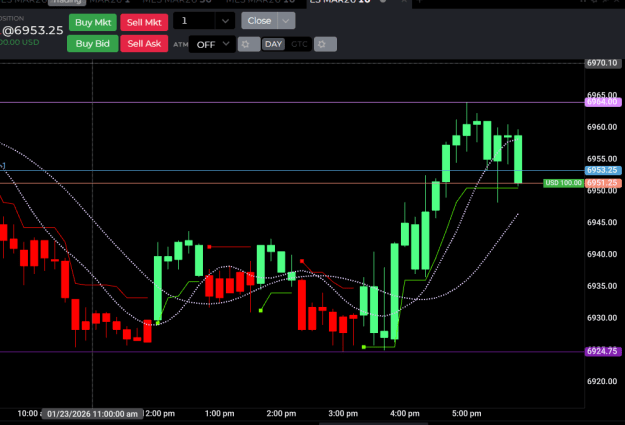The image size is (625, 425).
Task: Click the 4:00 pm time axis label
Action: pyautogui.click(x=405, y=413)
